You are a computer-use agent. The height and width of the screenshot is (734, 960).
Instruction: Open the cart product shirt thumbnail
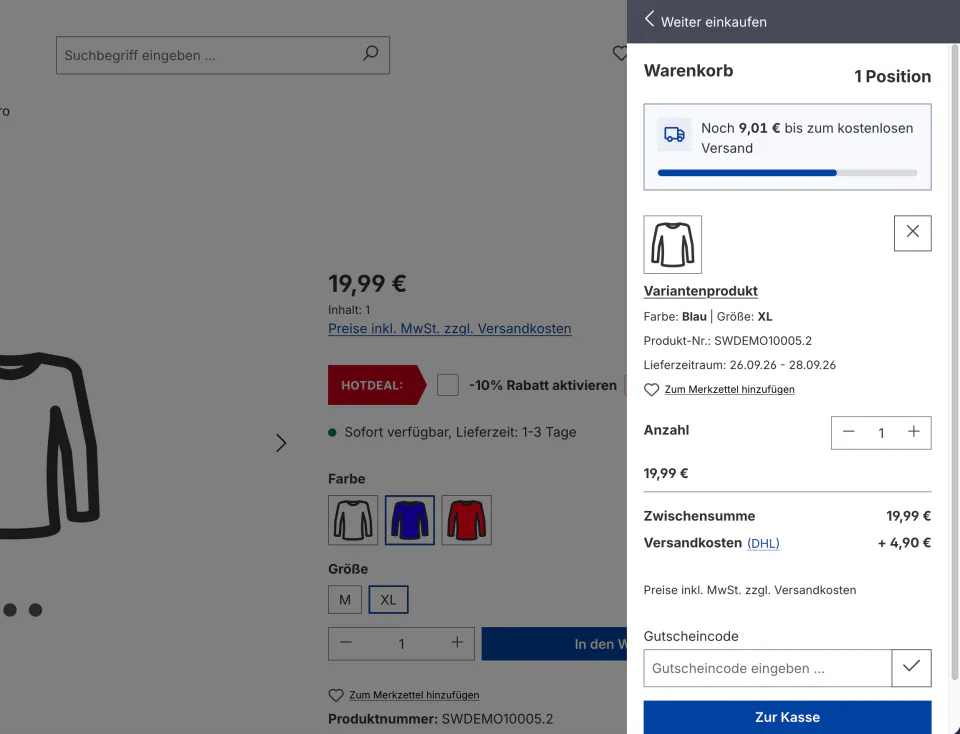click(672, 244)
